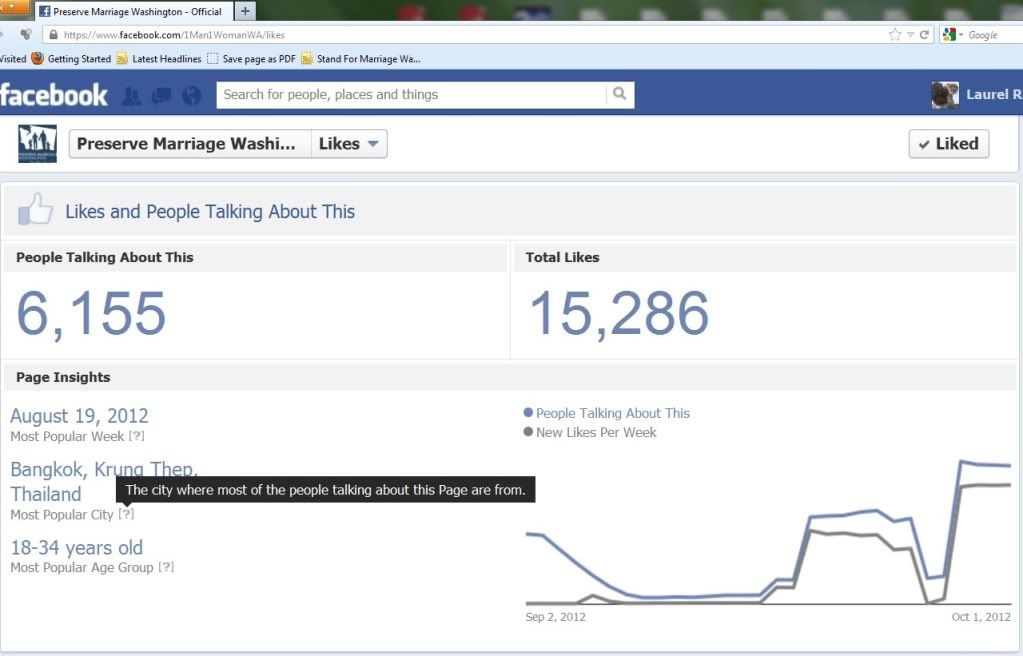
Task: Click the Sep 2, 2012 chart axis label
Action: (x=555, y=617)
